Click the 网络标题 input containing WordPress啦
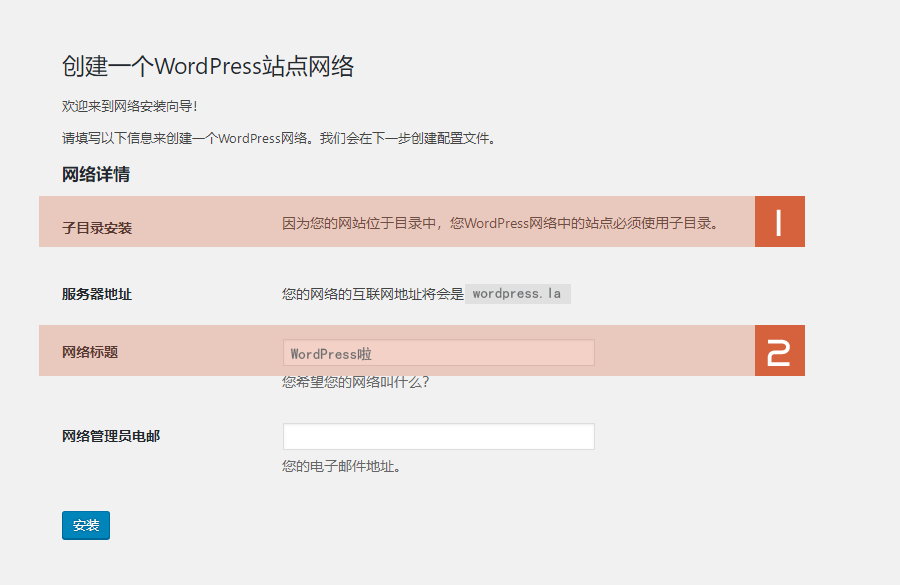This screenshot has height=585, width=900. tap(437, 352)
